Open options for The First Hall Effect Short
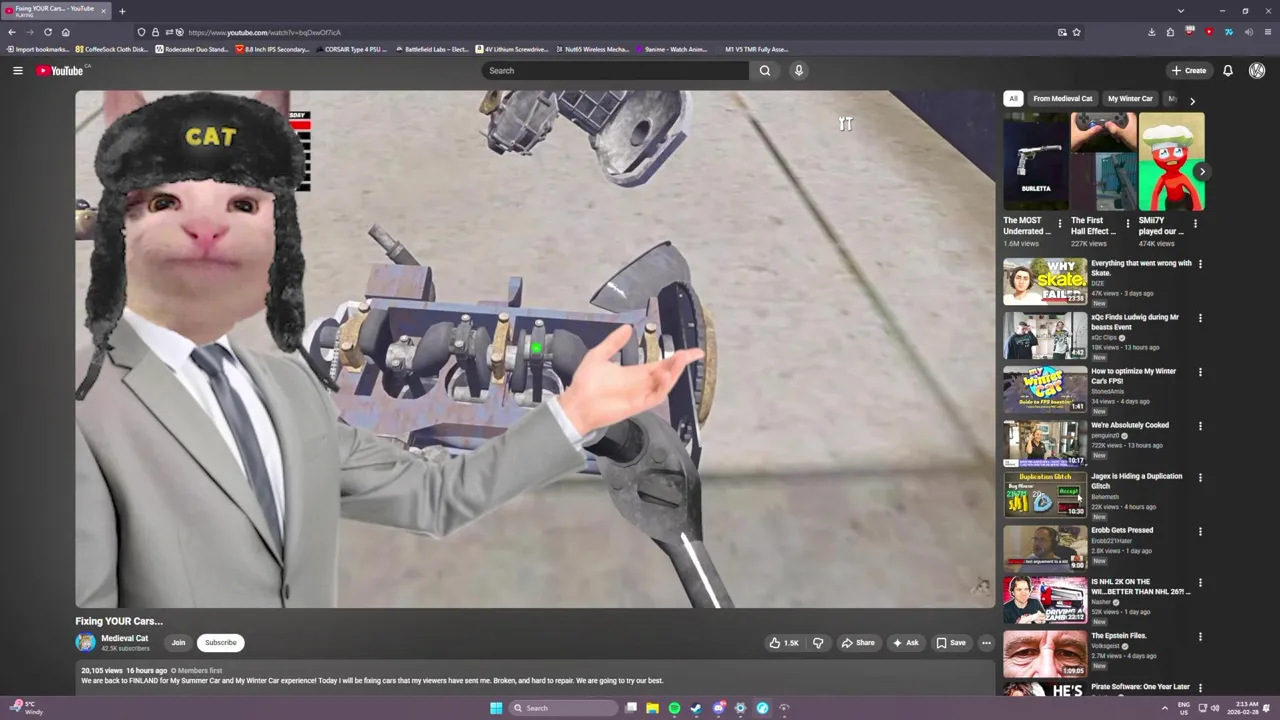 [1127, 224]
